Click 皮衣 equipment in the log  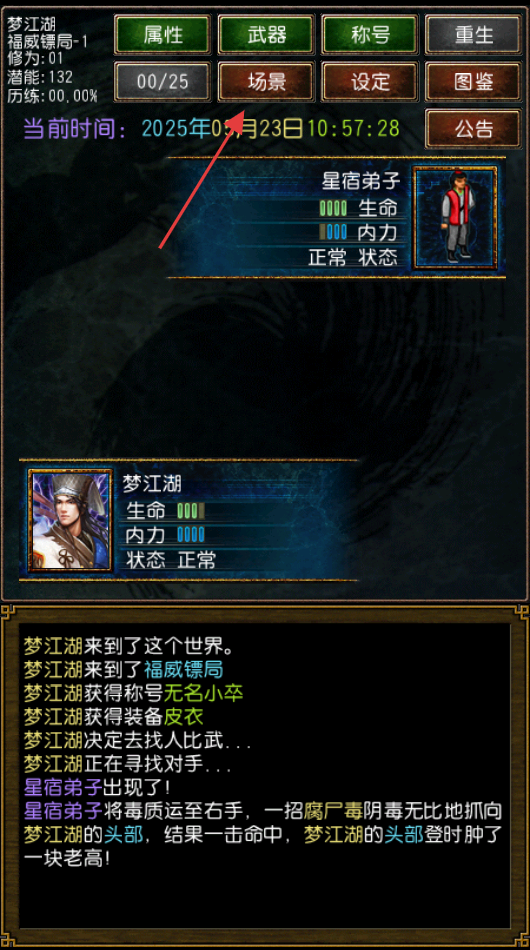tap(184, 717)
